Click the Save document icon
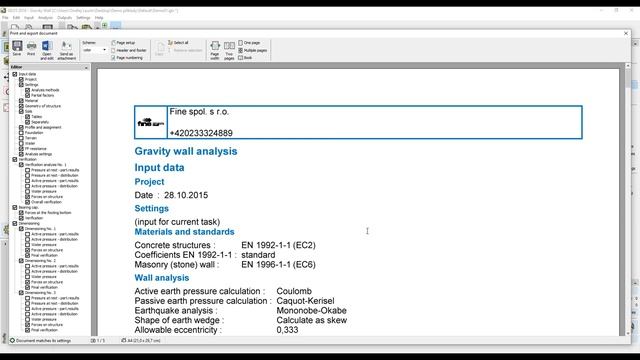Image resolution: width=640 pixels, height=360 pixels. click(17, 48)
